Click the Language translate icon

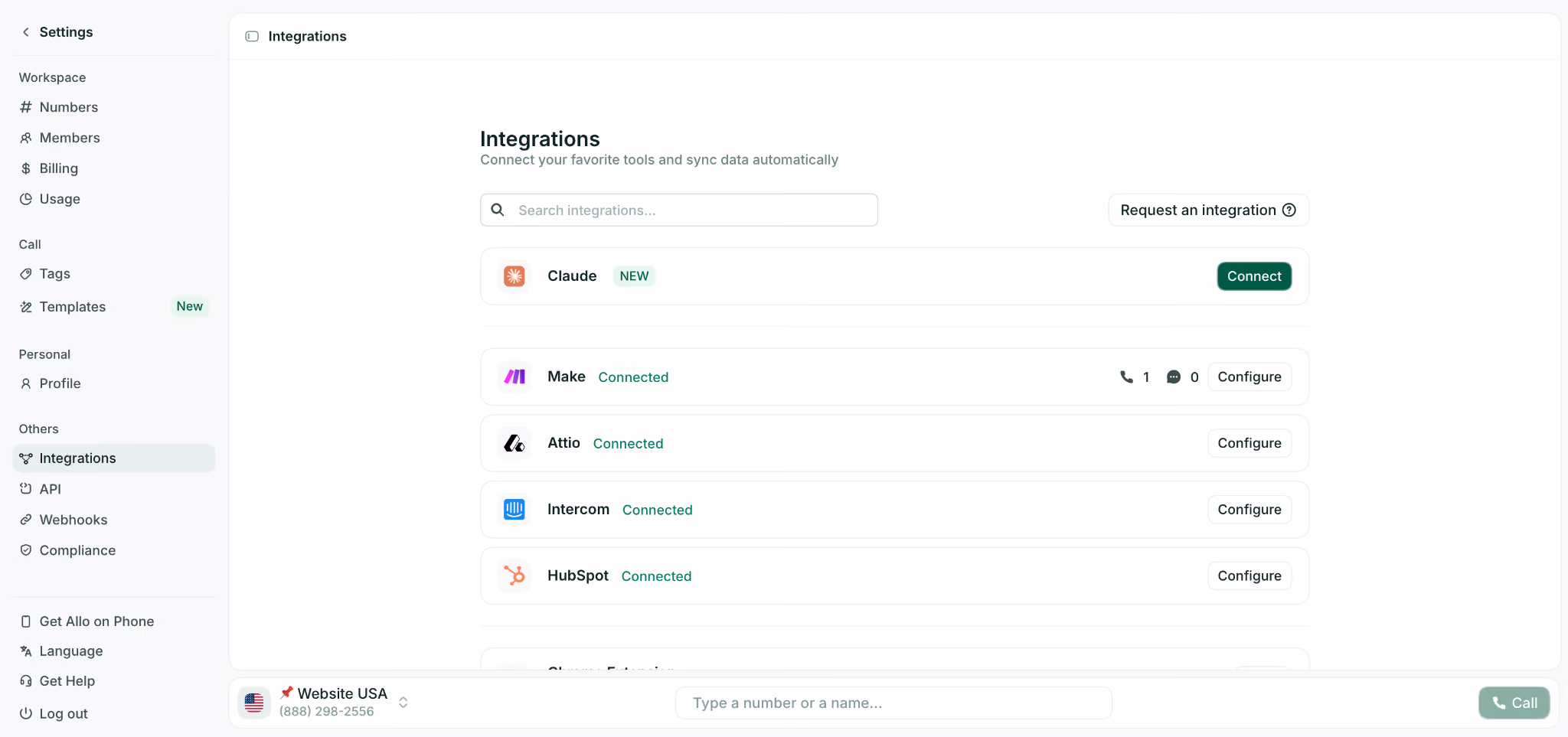tap(26, 651)
